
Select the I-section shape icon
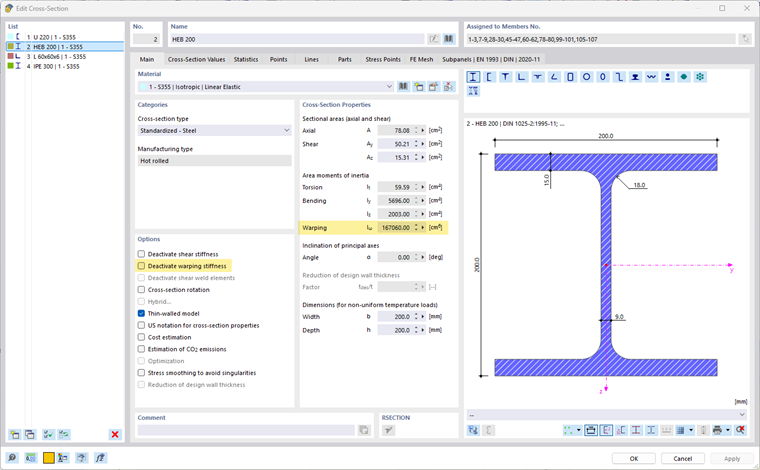(473, 77)
